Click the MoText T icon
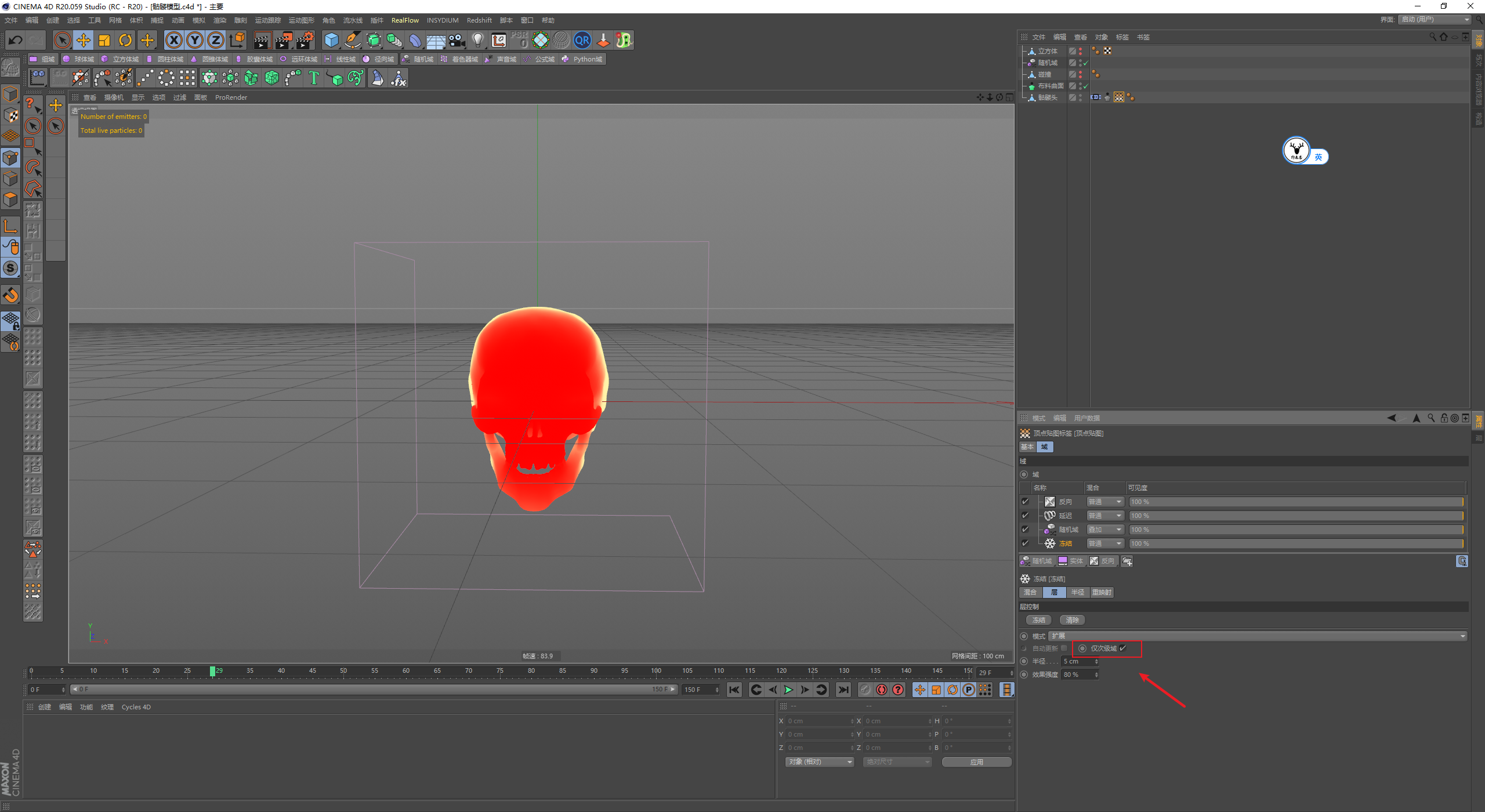 pos(314,78)
